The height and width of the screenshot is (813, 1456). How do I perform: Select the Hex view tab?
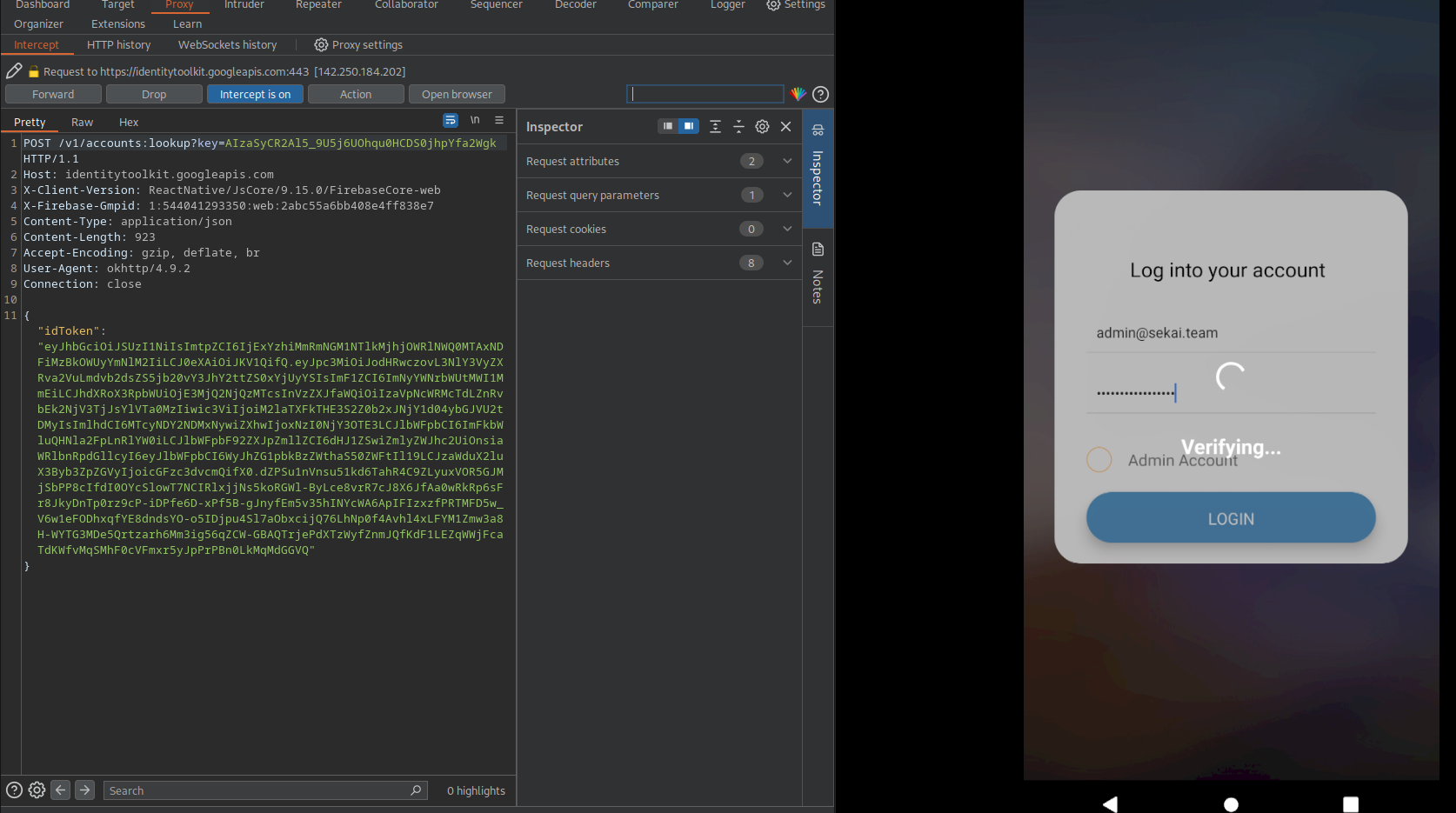(129, 122)
